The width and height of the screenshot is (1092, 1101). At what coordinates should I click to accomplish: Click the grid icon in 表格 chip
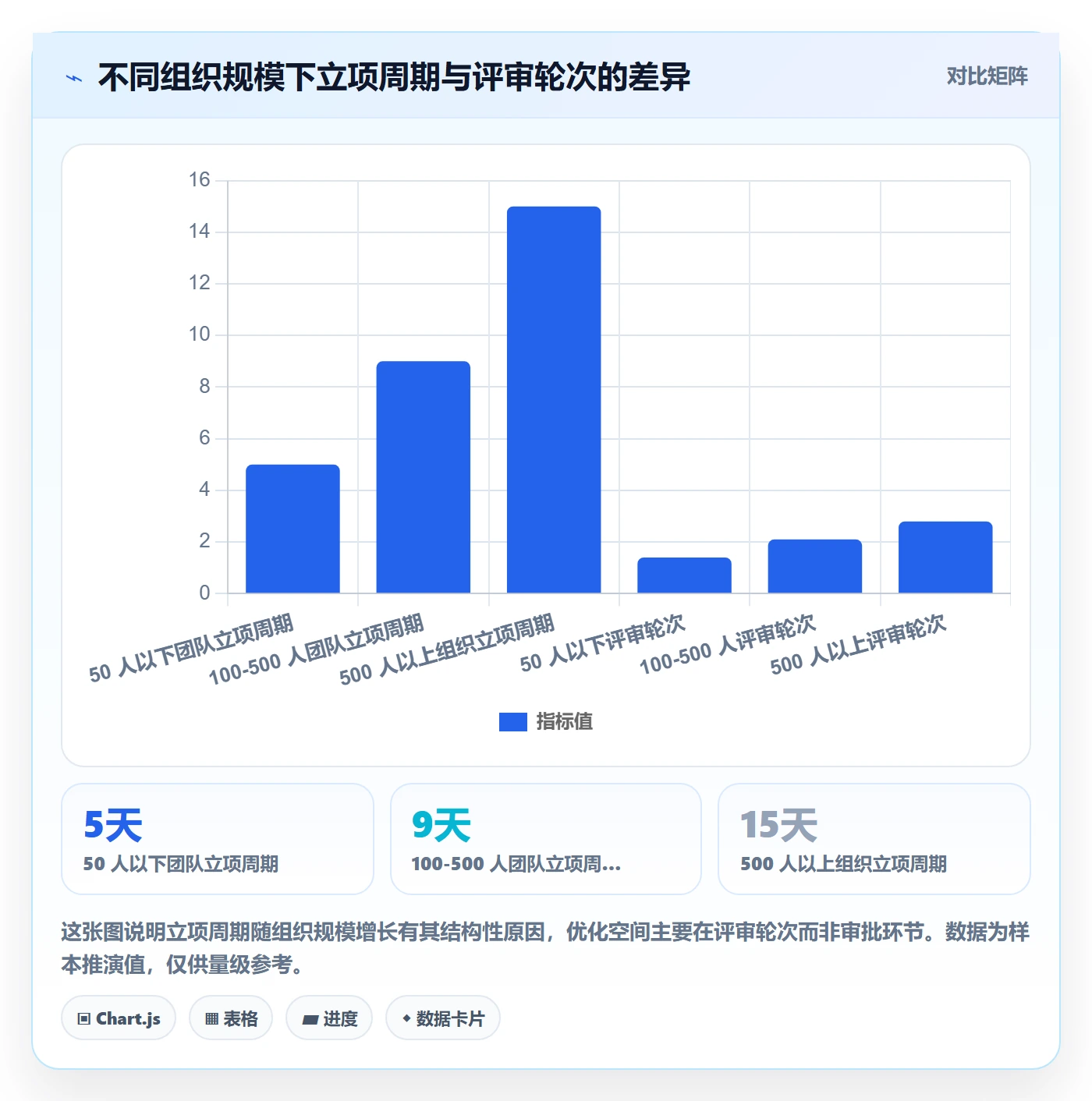tap(211, 1019)
